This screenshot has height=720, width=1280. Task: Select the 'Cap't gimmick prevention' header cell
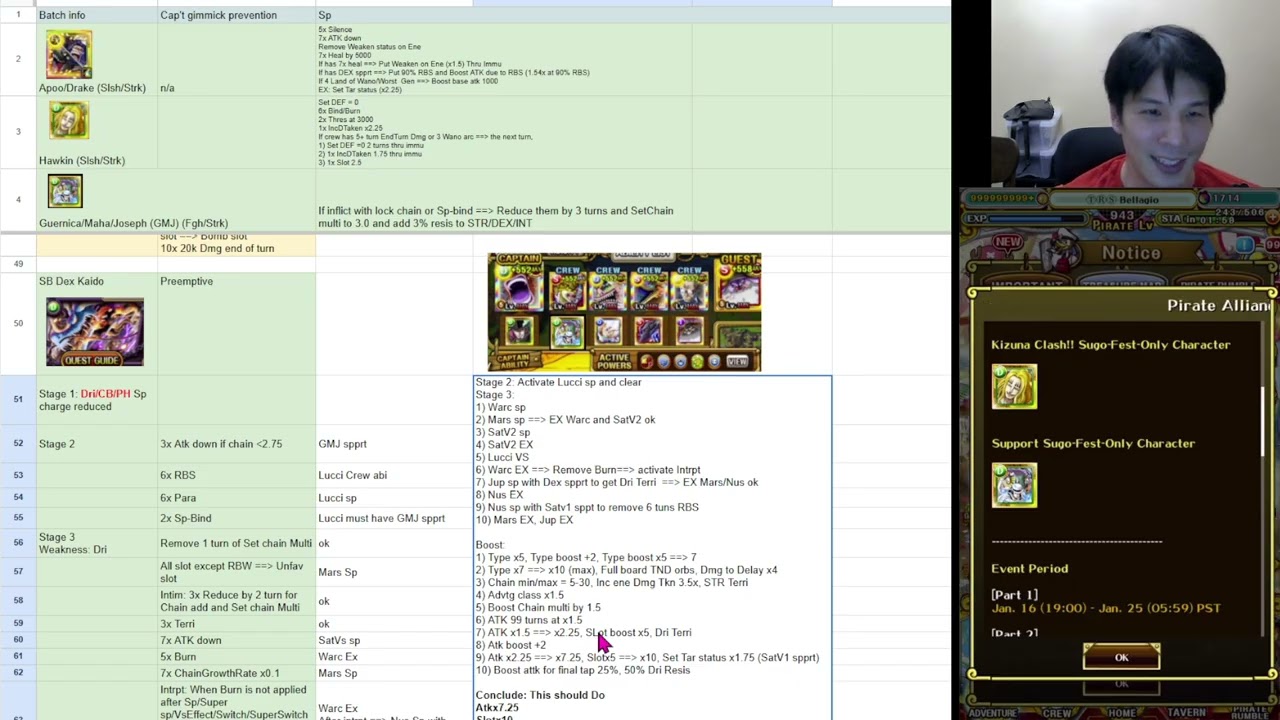(237, 15)
